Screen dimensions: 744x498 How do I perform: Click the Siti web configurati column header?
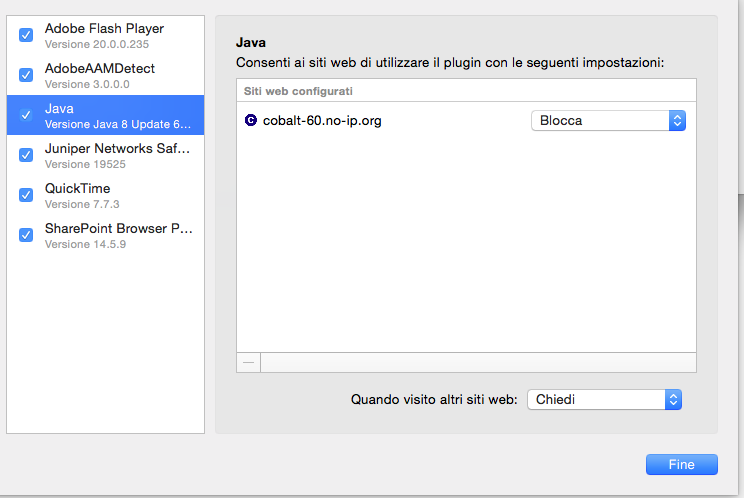(x=466, y=91)
